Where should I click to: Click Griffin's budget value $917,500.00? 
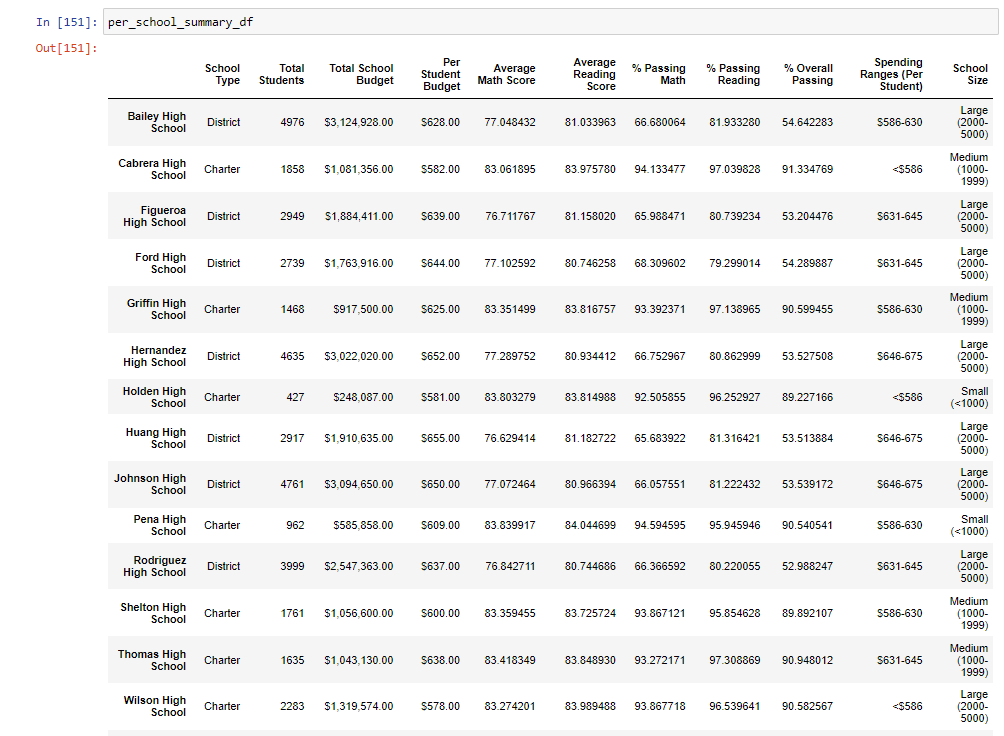tap(363, 309)
